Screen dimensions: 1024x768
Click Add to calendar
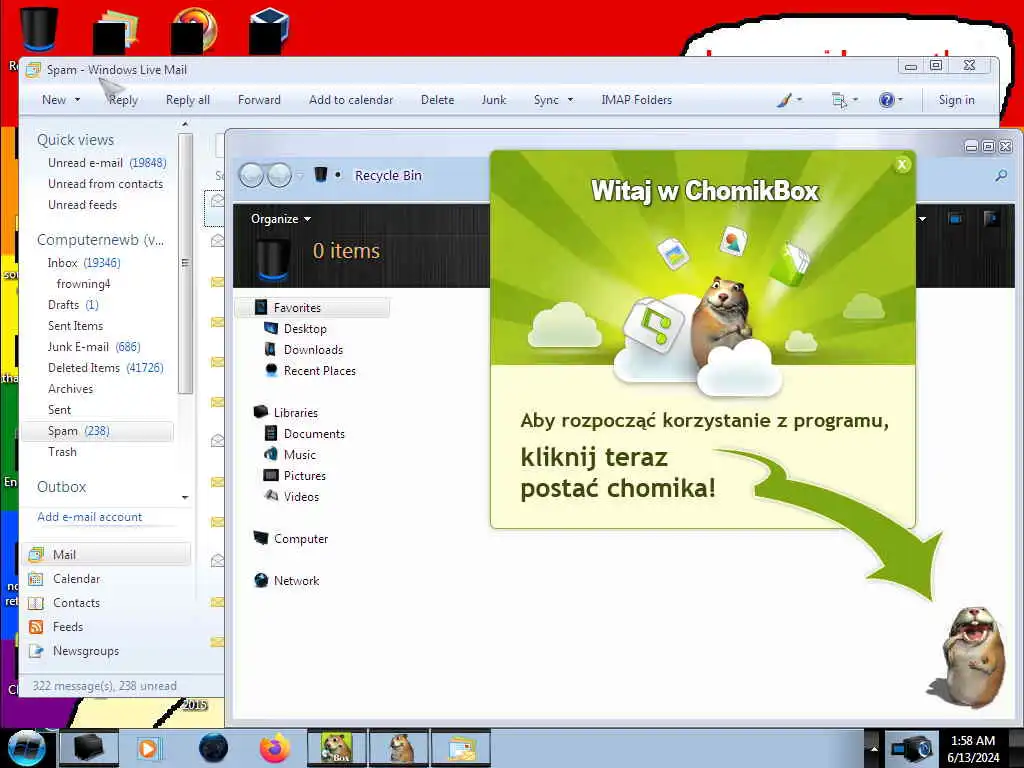point(351,100)
